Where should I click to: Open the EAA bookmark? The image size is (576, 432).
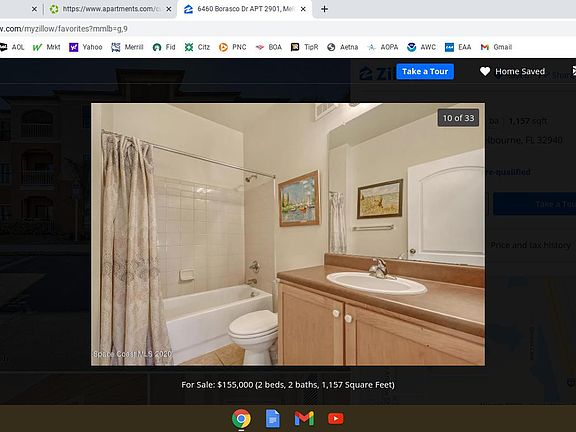point(458,47)
